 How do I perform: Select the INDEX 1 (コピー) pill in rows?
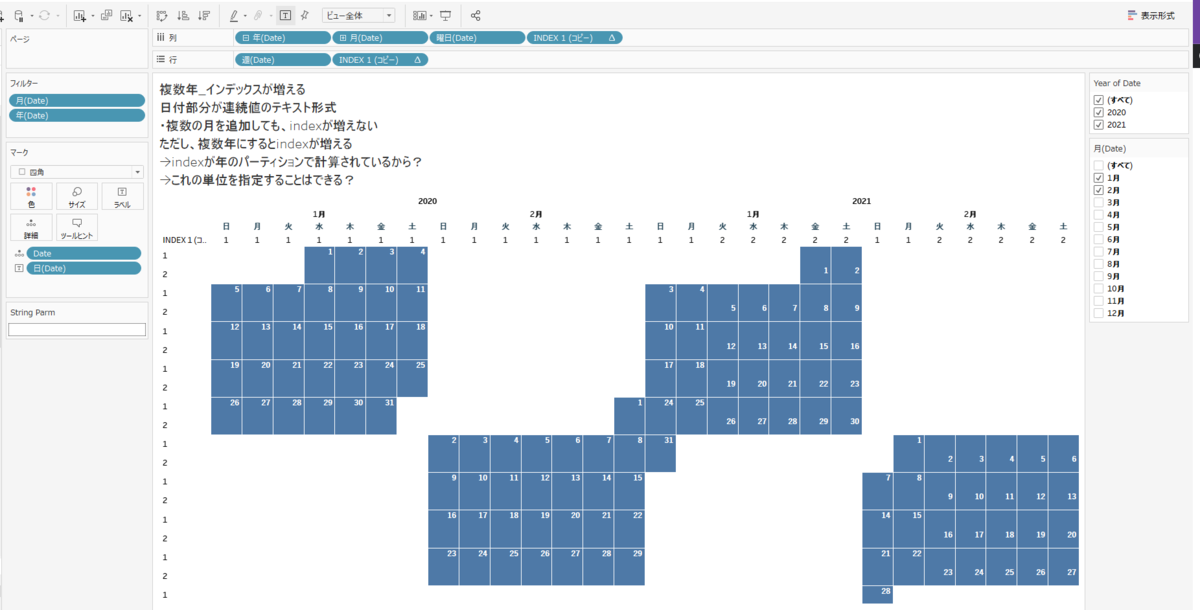point(380,60)
